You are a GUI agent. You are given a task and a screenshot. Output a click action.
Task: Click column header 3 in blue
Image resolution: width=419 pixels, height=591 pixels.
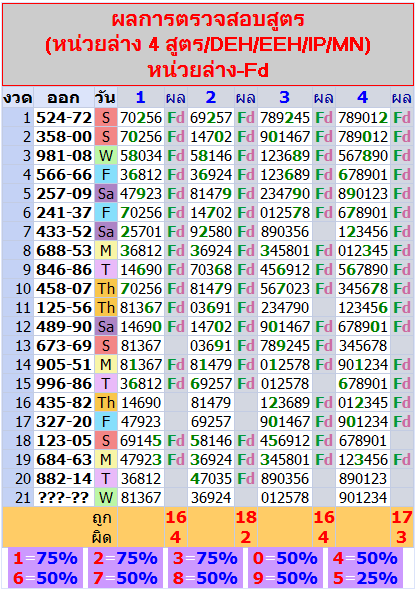click(284, 98)
